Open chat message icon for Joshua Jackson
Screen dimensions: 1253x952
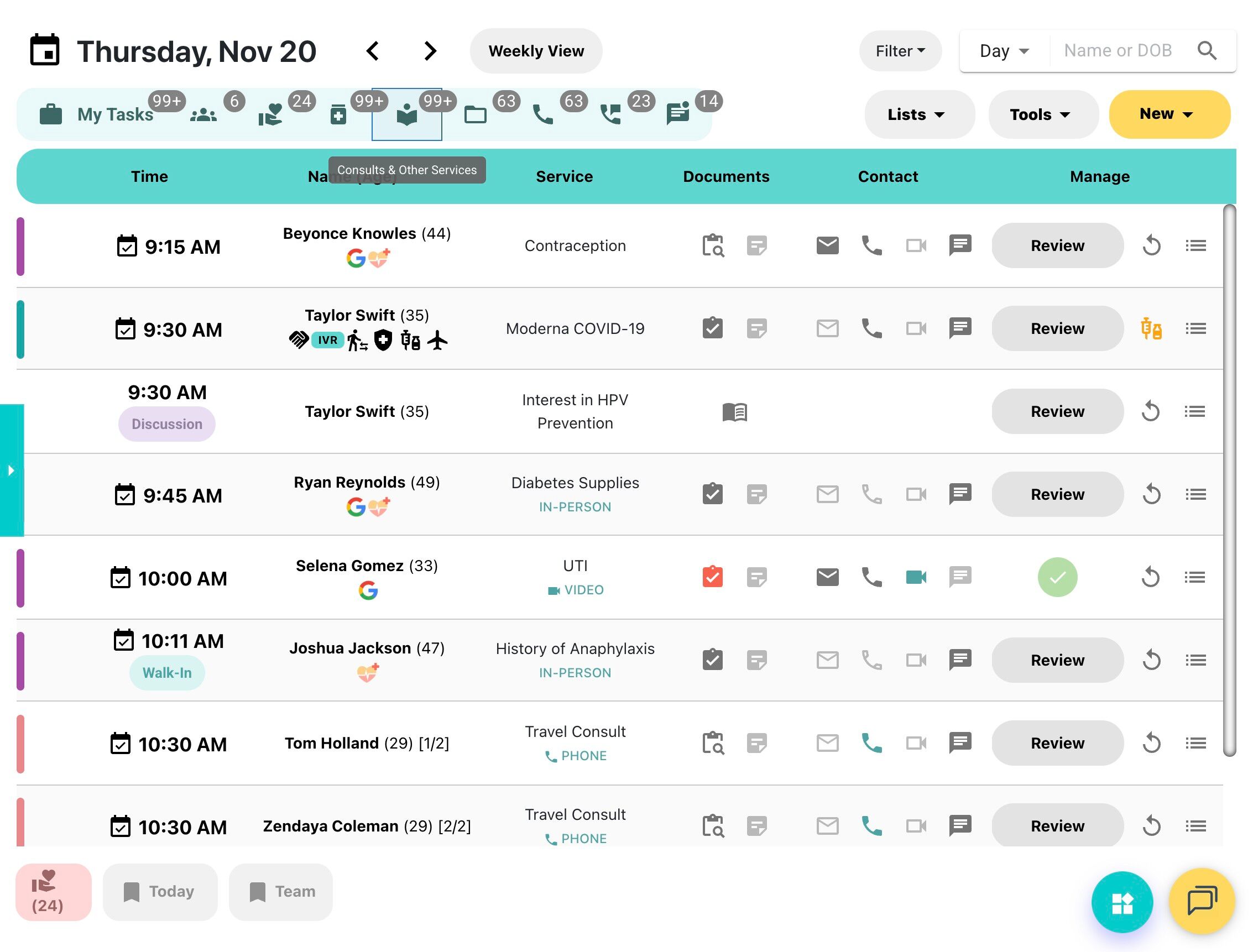pyautogui.click(x=959, y=660)
